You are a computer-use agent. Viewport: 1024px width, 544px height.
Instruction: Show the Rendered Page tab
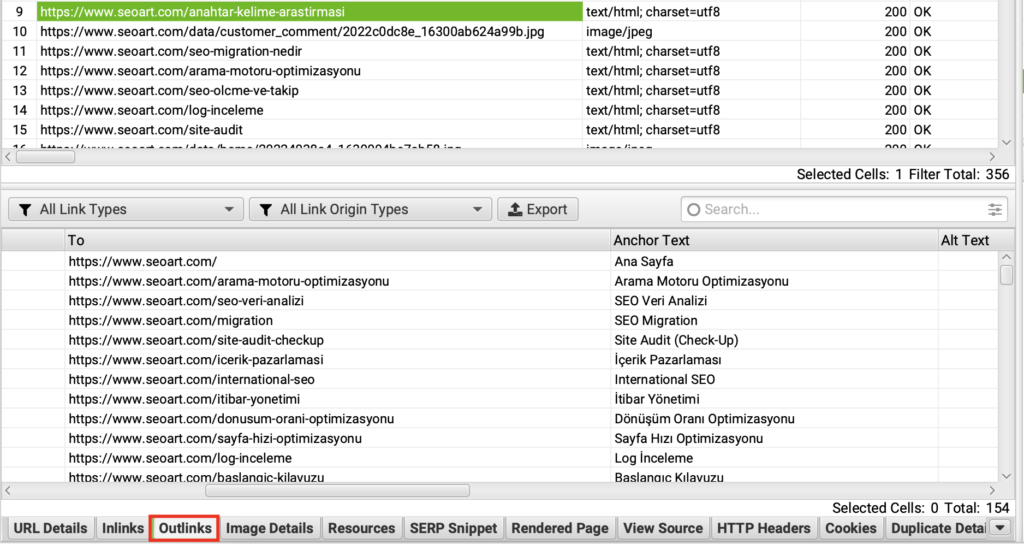click(559, 528)
